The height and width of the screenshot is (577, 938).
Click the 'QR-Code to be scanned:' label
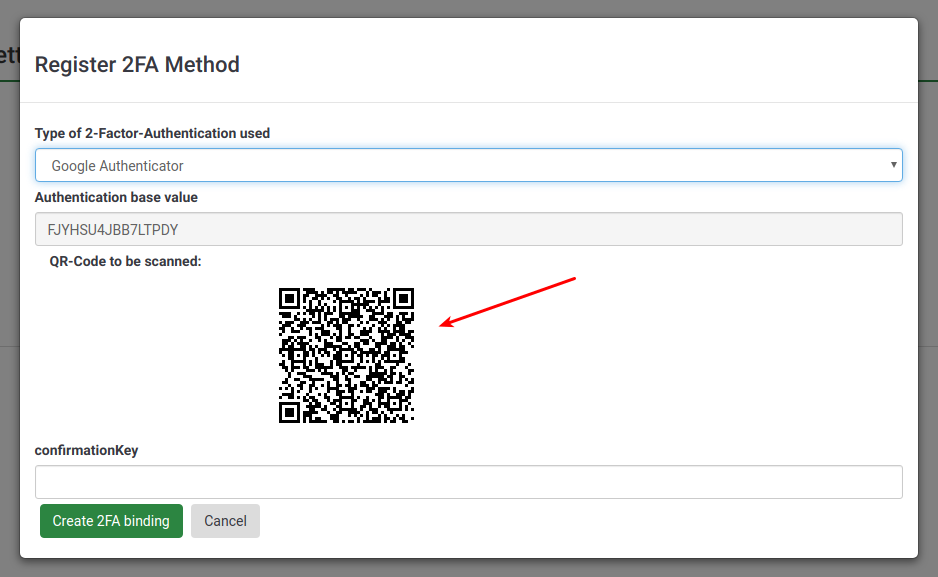(x=125, y=261)
